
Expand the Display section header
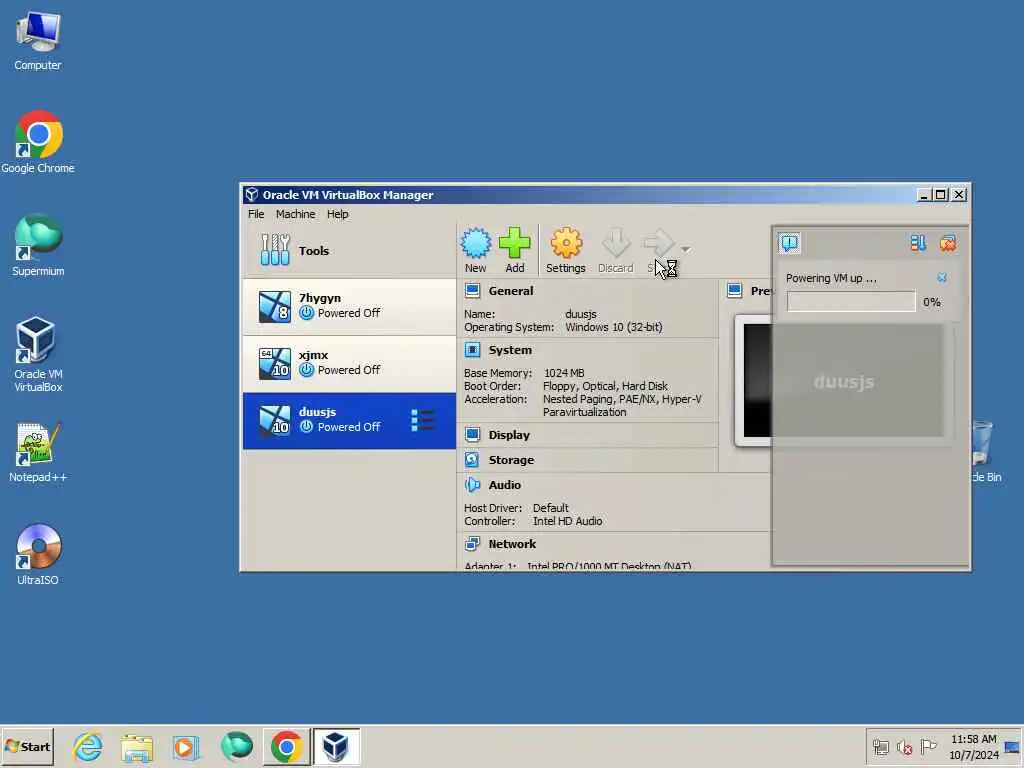point(509,435)
